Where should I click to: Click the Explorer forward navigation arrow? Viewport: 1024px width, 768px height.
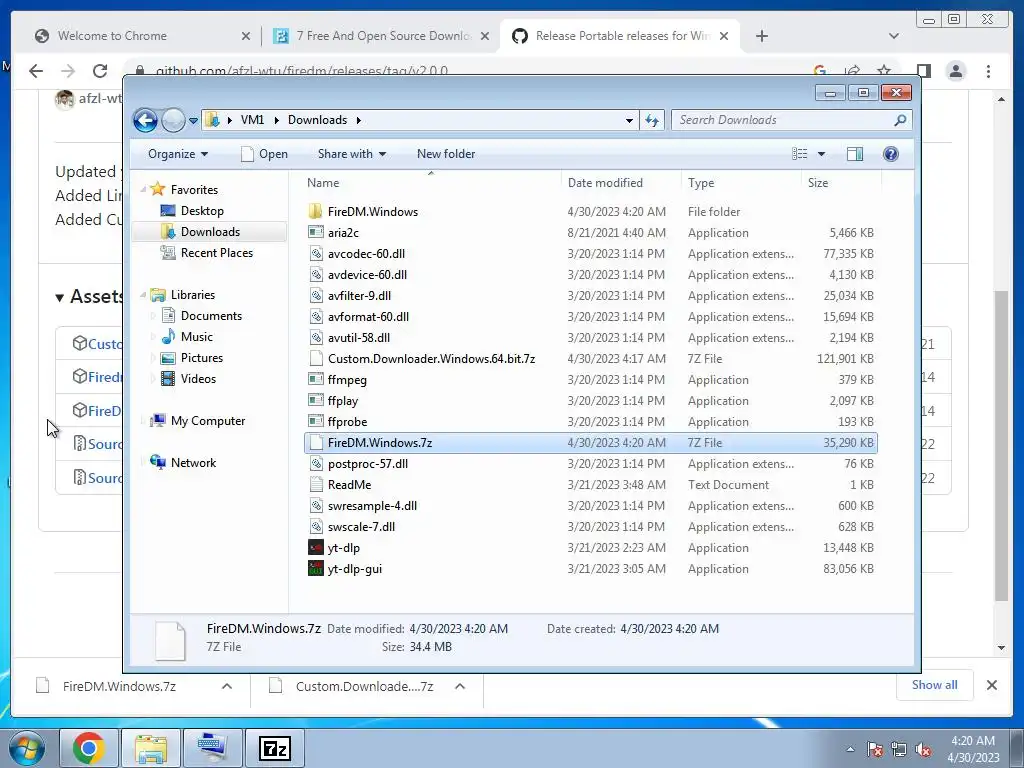[173, 120]
